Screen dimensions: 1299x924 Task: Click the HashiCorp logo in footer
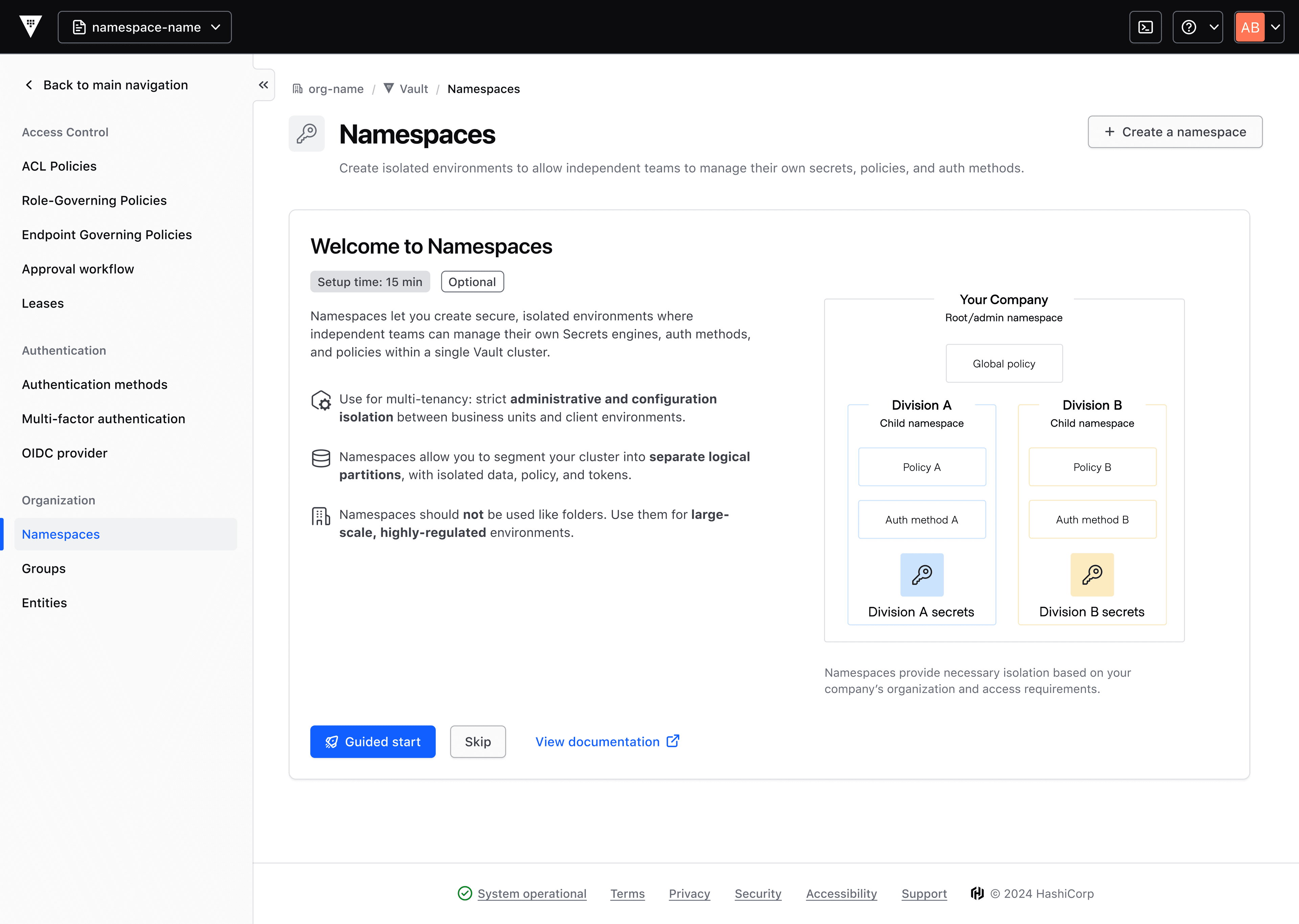(x=977, y=893)
